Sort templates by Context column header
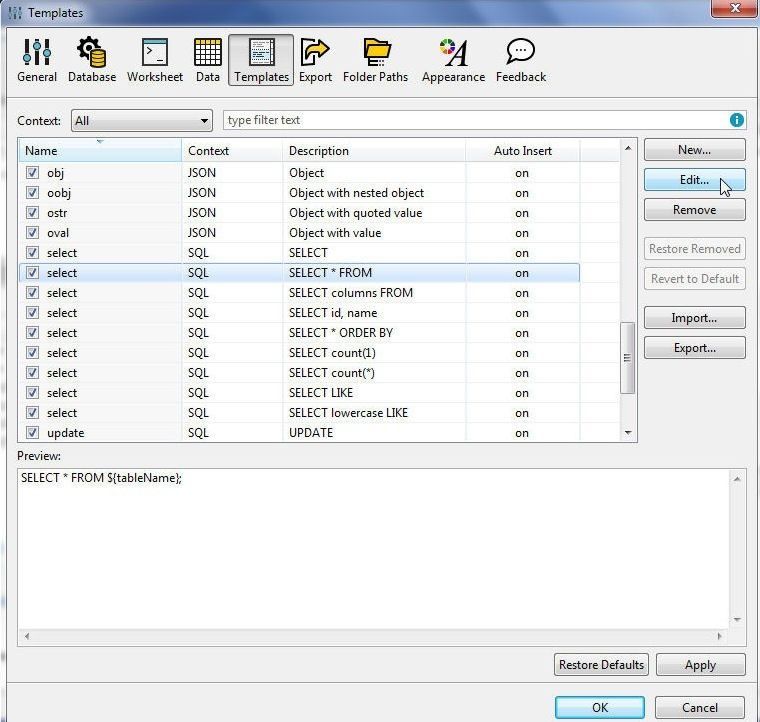 click(x=232, y=151)
